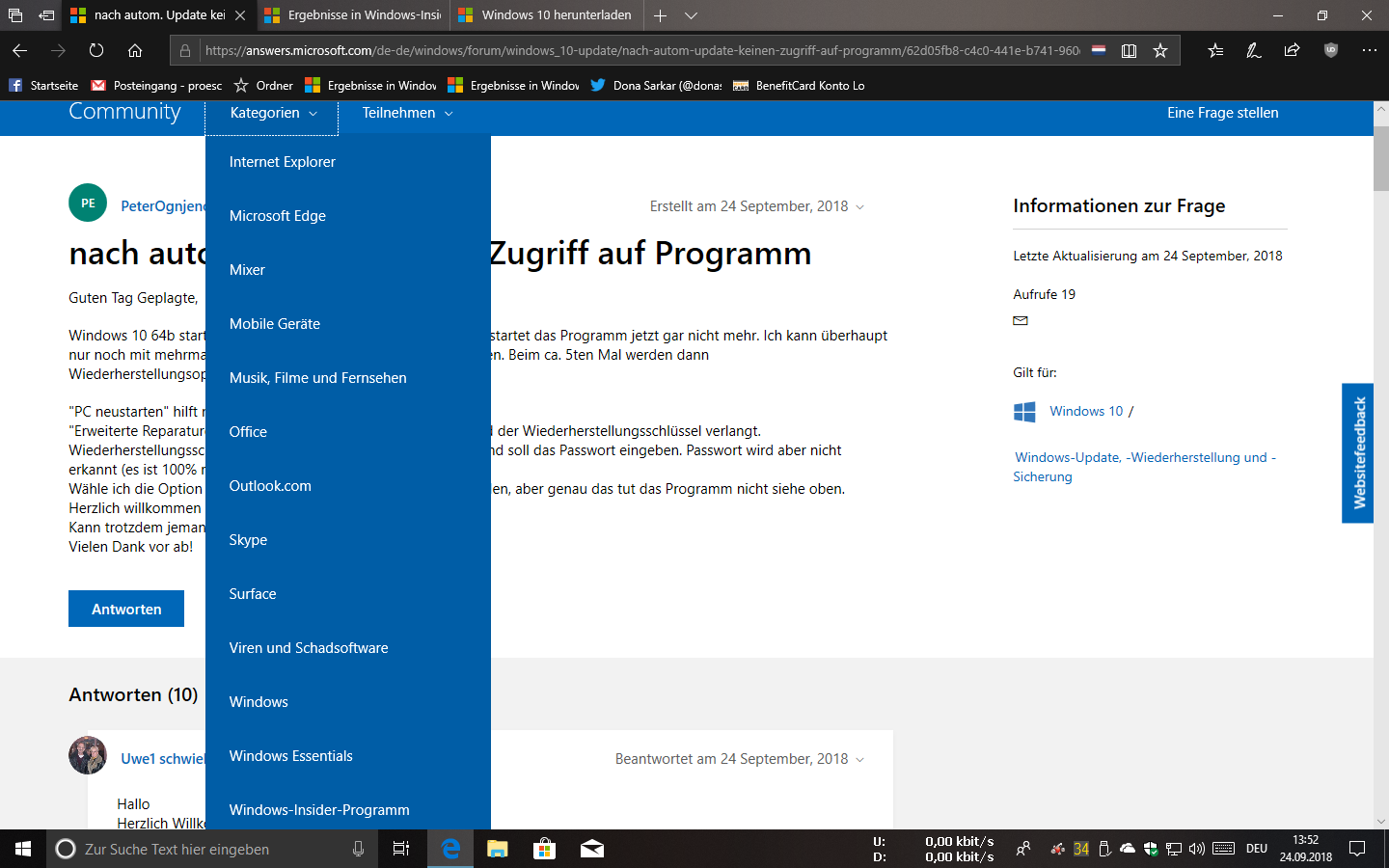Screen dimensions: 1389x868
Task: Open the People tray icon
Action: (1023, 849)
